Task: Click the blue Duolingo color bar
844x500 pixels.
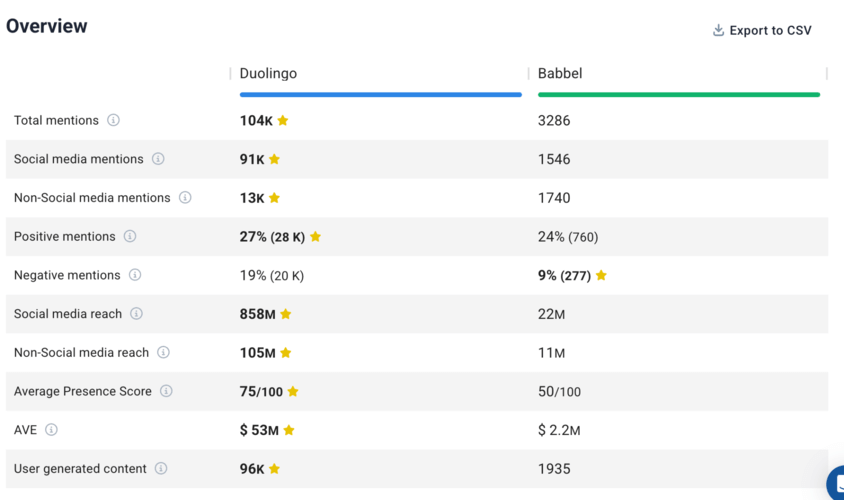Action: click(381, 95)
